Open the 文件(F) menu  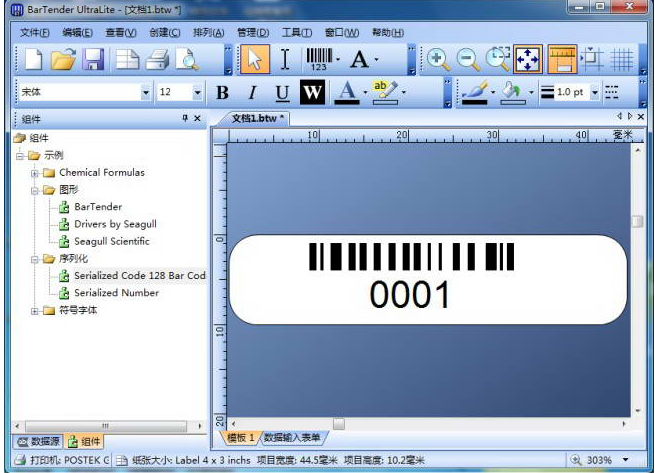tap(35, 33)
